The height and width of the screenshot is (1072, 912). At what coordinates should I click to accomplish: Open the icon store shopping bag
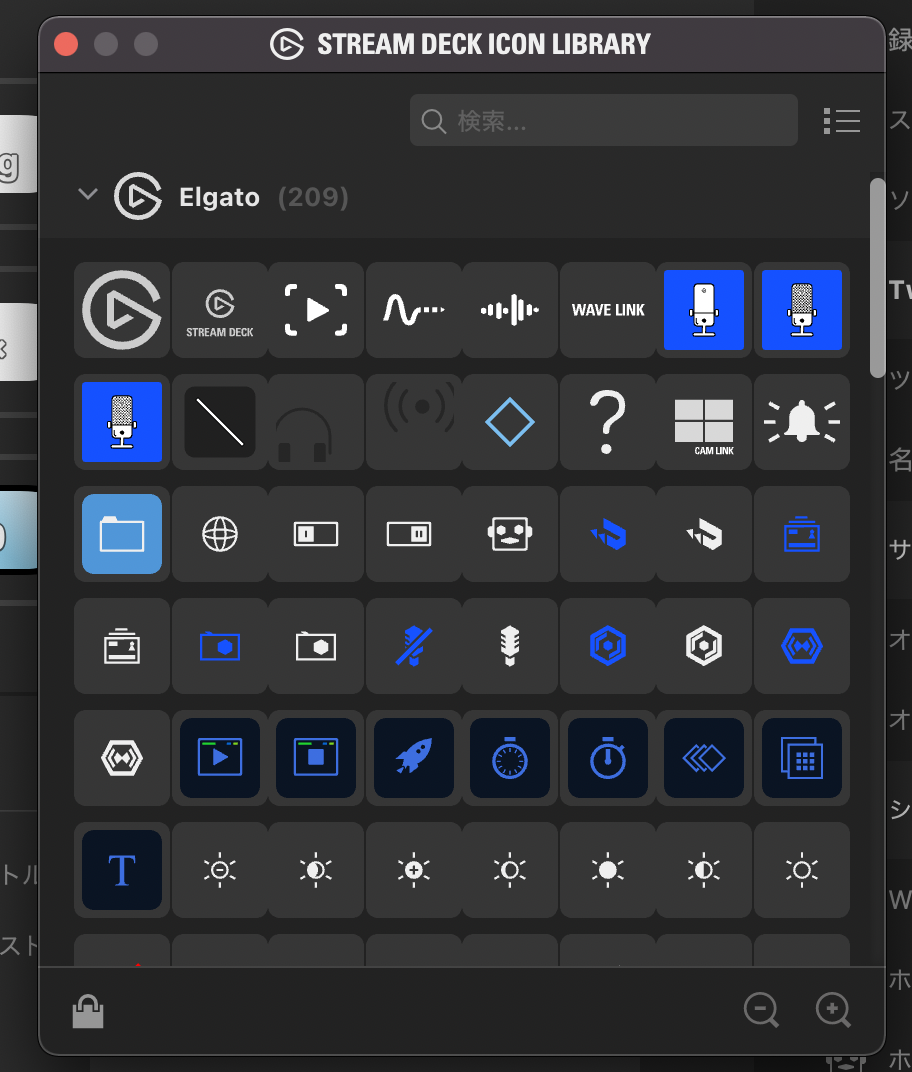pyautogui.click(x=88, y=1012)
